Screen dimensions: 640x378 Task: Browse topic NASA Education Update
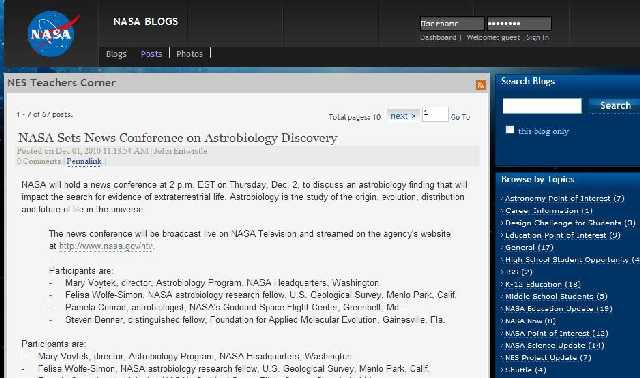(x=558, y=309)
